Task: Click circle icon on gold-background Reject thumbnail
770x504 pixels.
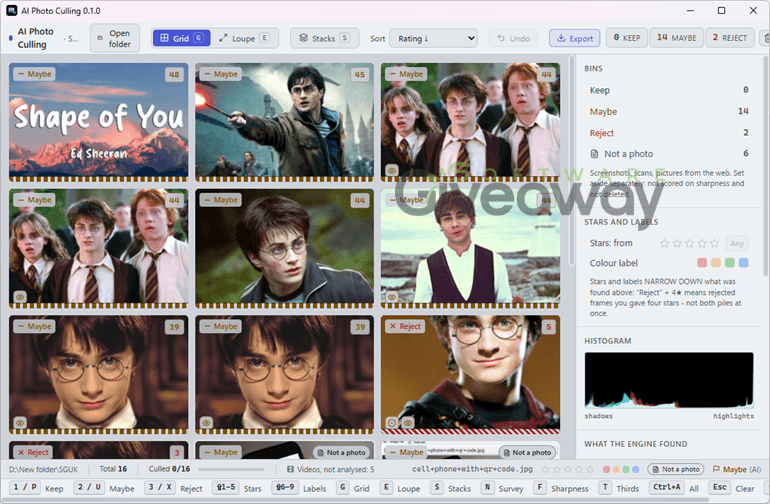Action: pyautogui.click(x=392, y=423)
